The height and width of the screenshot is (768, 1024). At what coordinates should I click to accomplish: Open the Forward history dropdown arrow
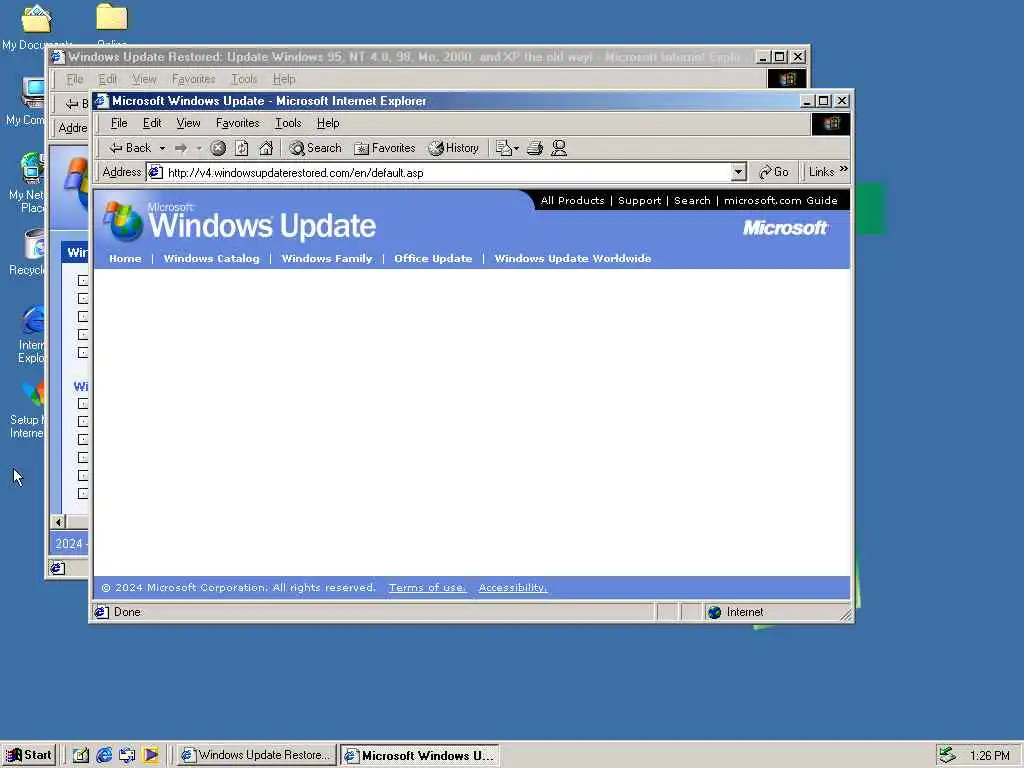point(199,148)
